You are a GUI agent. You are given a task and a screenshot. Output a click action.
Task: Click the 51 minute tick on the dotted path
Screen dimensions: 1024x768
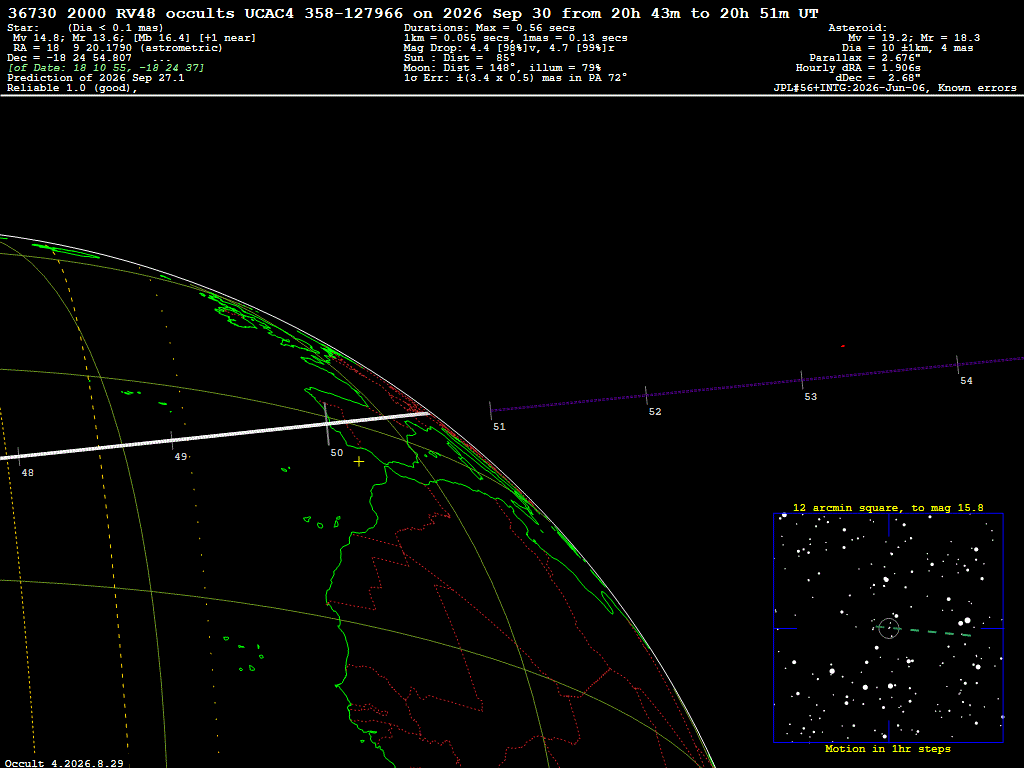tap(490, 411)
